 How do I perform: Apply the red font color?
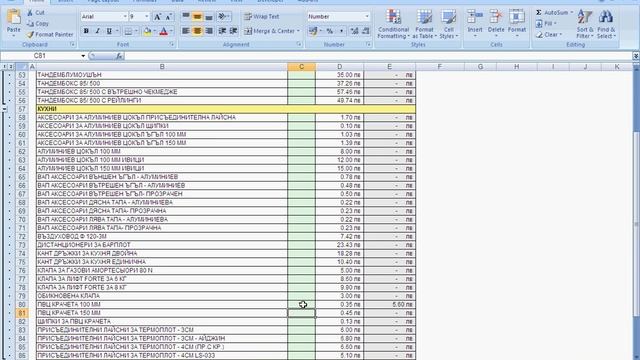click(x=164, y=31)
